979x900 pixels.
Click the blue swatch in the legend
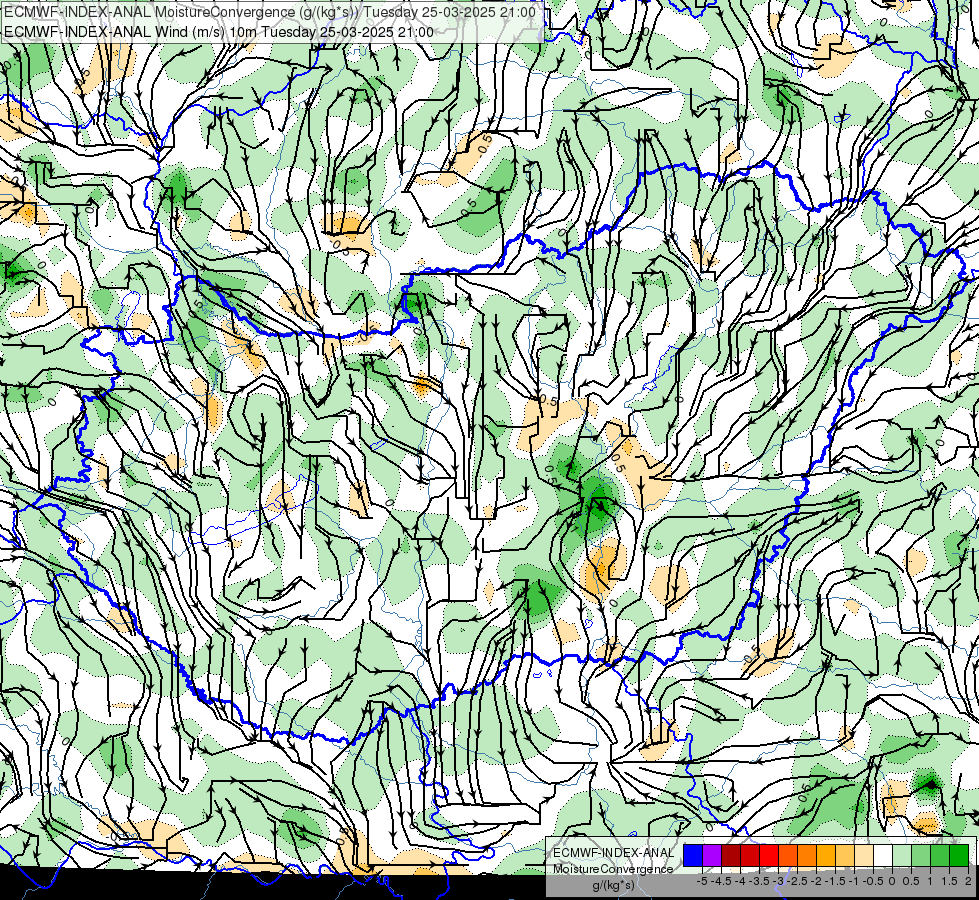(693, 855)
